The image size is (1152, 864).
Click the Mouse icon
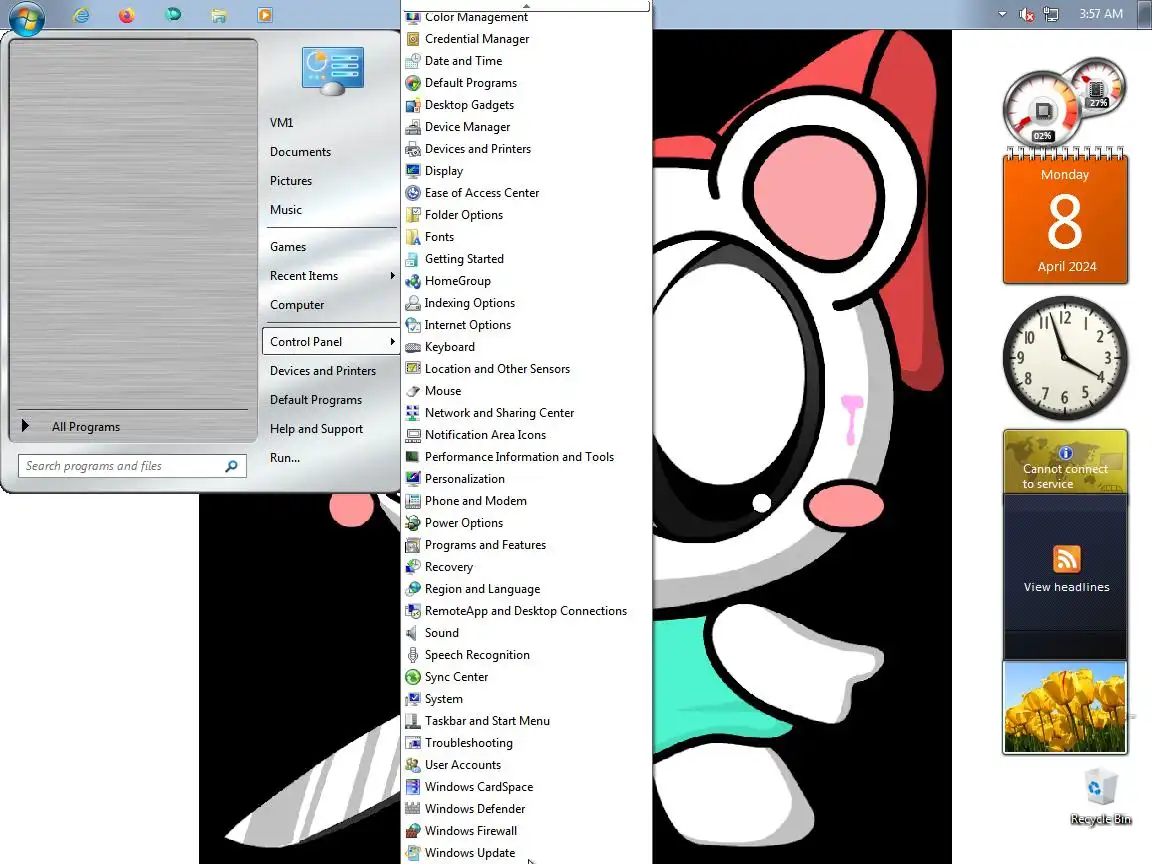click(413, 391)
